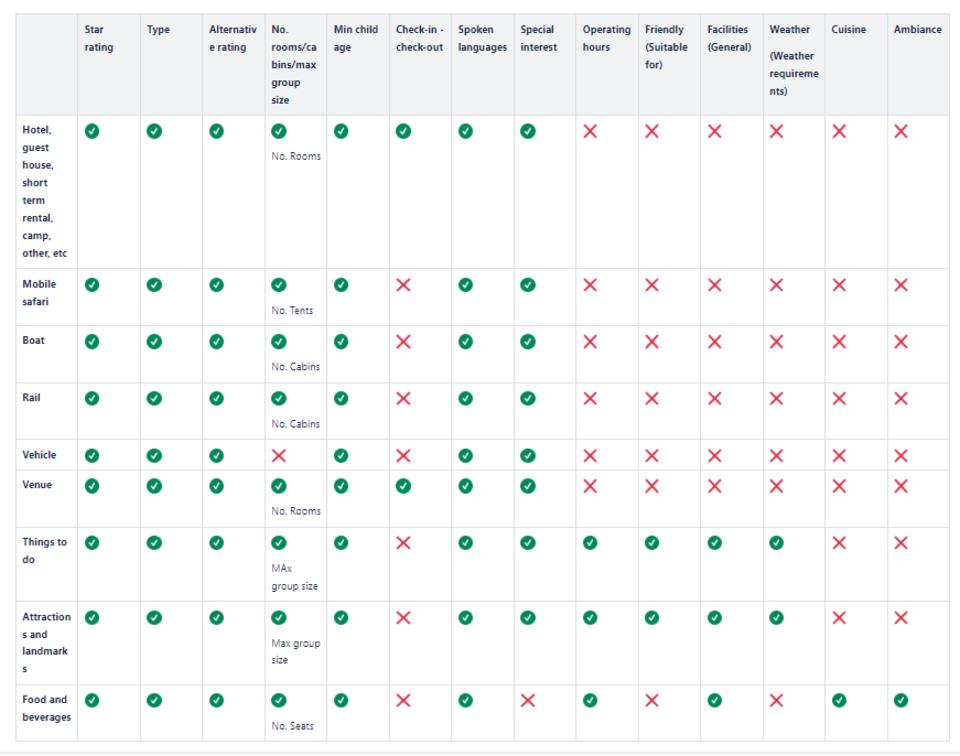Image resolution: width=960 pixels, height=756 pixels.
Task: Click the Special interest cross for Food and beverages
Action: [x=528, y=701]
